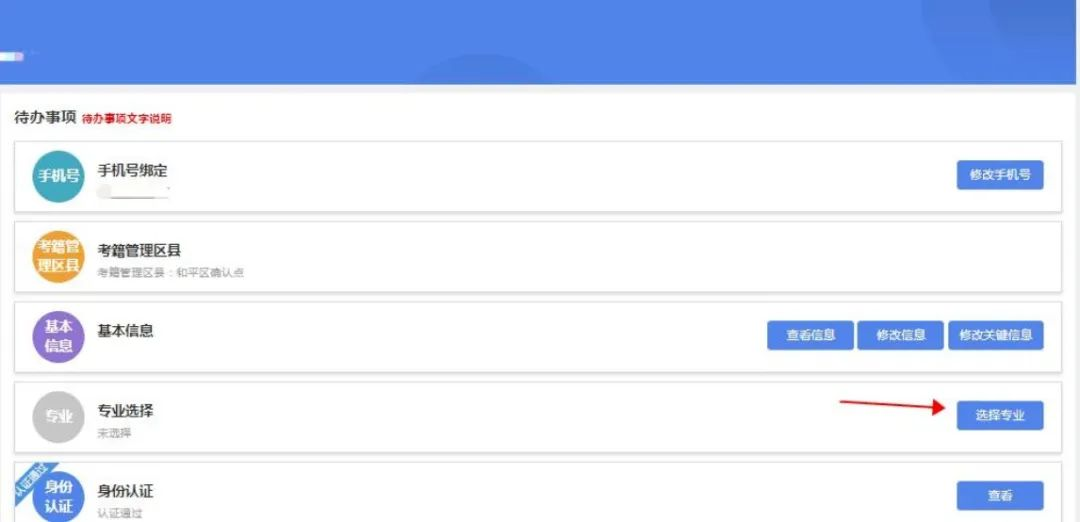The width and height of the screenshot is (1080, 522).
Task: Click the 手机号绑定 row title
Action: point(132,170)
